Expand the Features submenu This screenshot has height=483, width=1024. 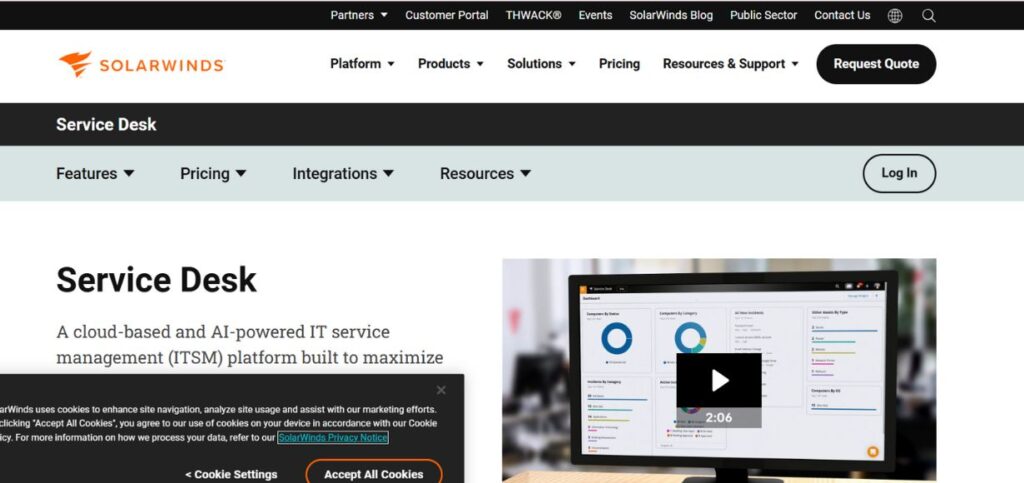point(95,174)
